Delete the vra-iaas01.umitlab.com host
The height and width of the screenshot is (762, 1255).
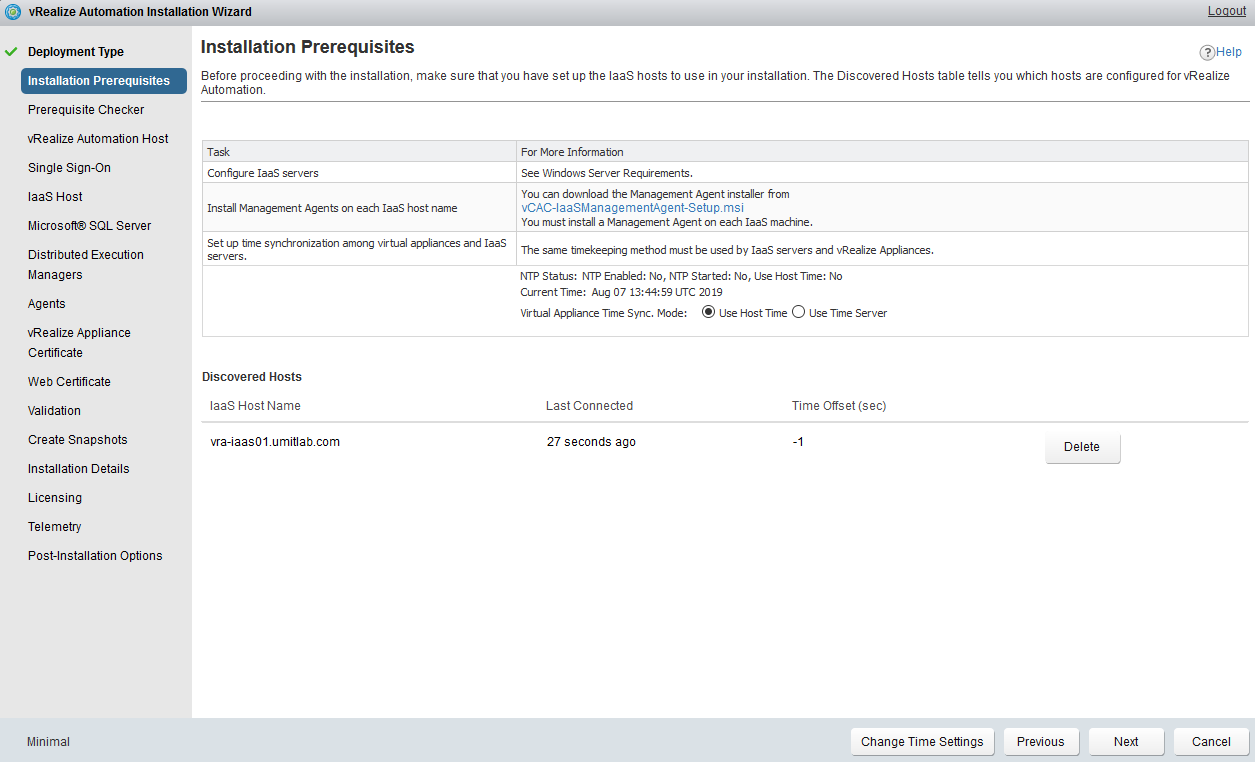[1082, 447]
